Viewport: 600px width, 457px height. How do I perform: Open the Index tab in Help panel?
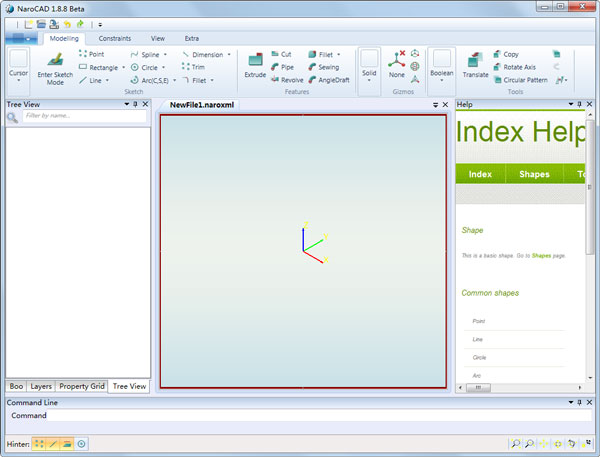click(480, 174)
